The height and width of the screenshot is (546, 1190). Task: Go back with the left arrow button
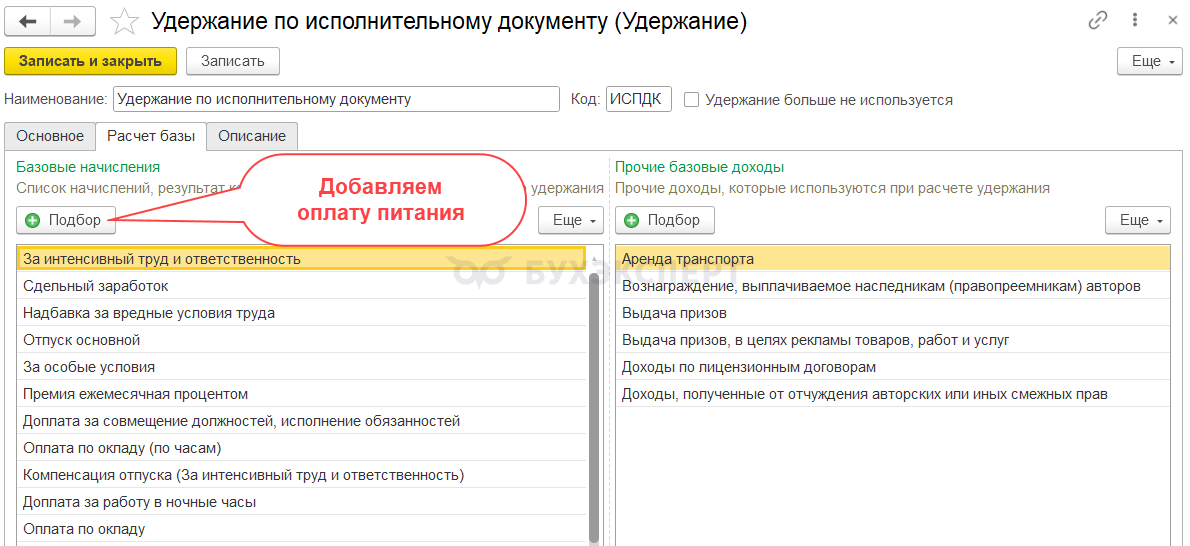tap(27, 21)
